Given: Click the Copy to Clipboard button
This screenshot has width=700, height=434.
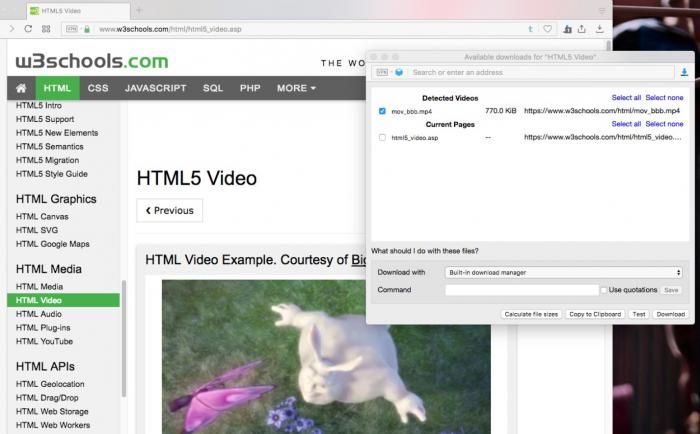Looking at the screenshot, I should coord(595,314).
